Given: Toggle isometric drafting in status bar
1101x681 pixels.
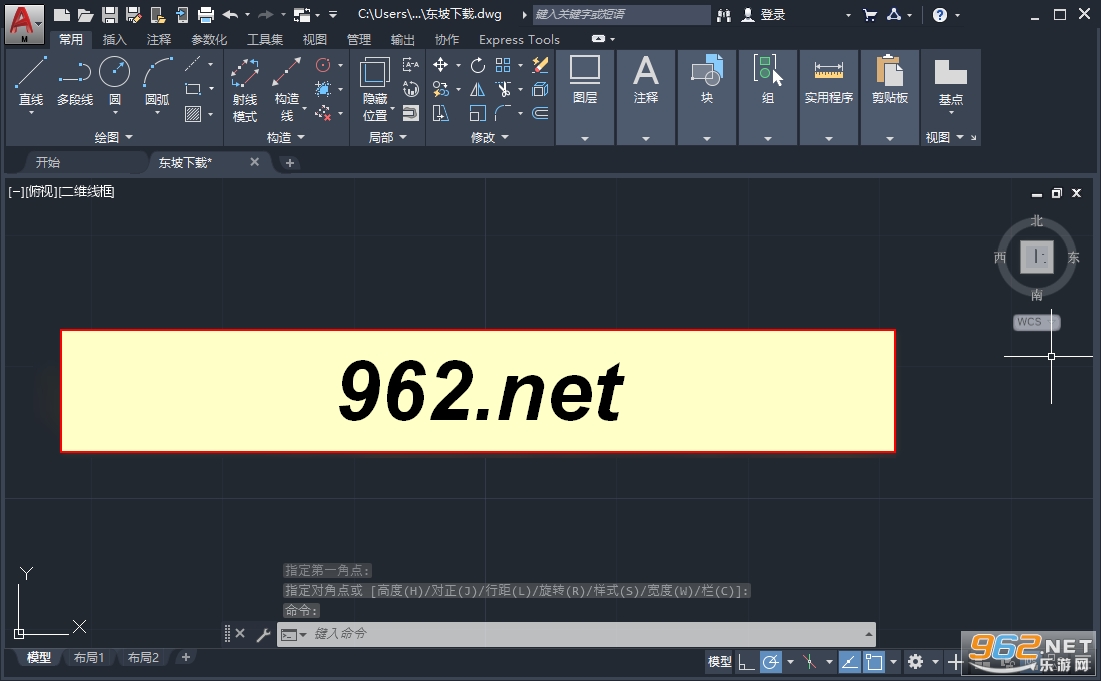Looking at the screenshot, I should (809, 661).
